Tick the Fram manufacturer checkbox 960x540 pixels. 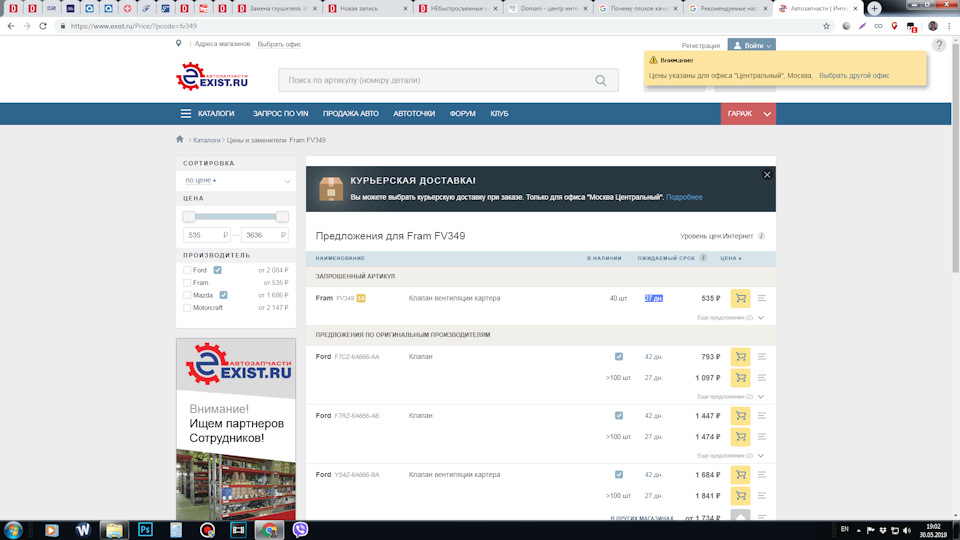tap(187, 283)
